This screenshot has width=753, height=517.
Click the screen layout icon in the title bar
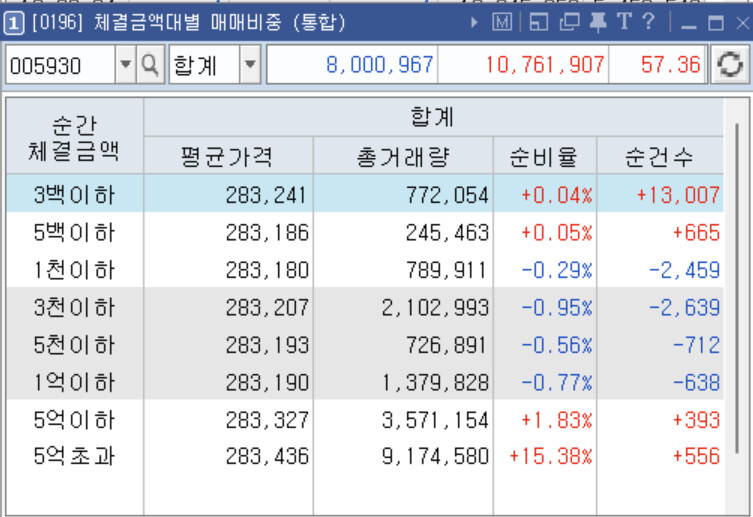538,22
